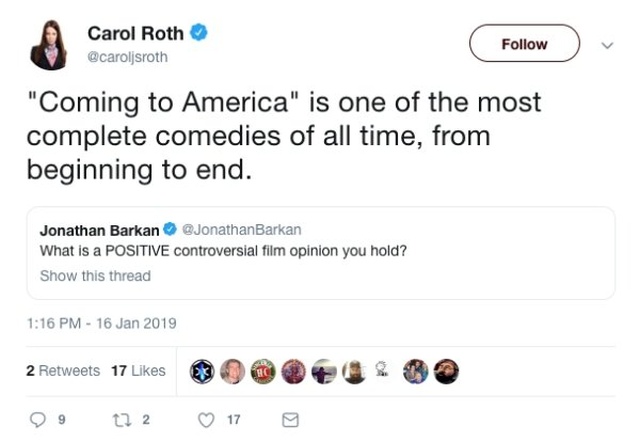View the 17 Likes list
640x442 pixels.
(x=138, y=371)
